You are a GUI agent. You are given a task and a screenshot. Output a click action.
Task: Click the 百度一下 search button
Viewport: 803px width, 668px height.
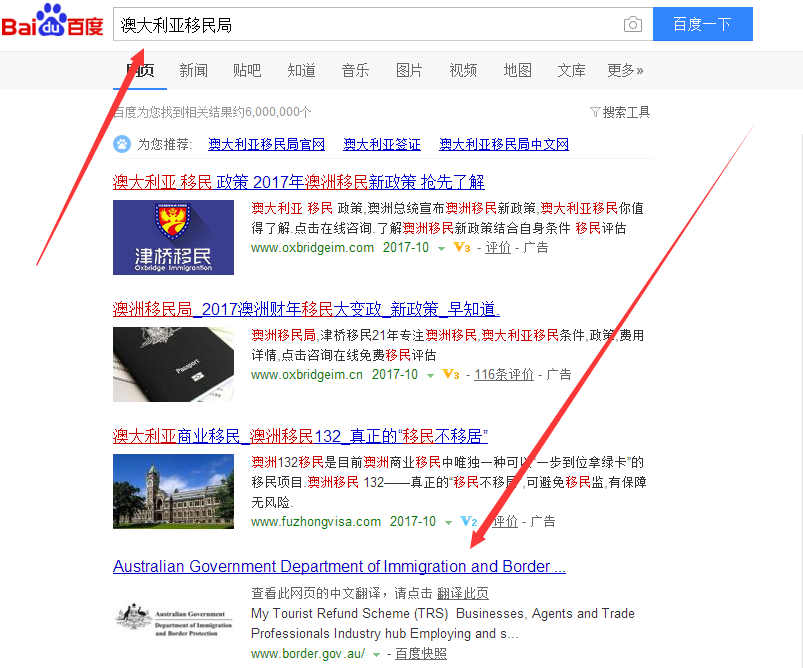[703, 24]
